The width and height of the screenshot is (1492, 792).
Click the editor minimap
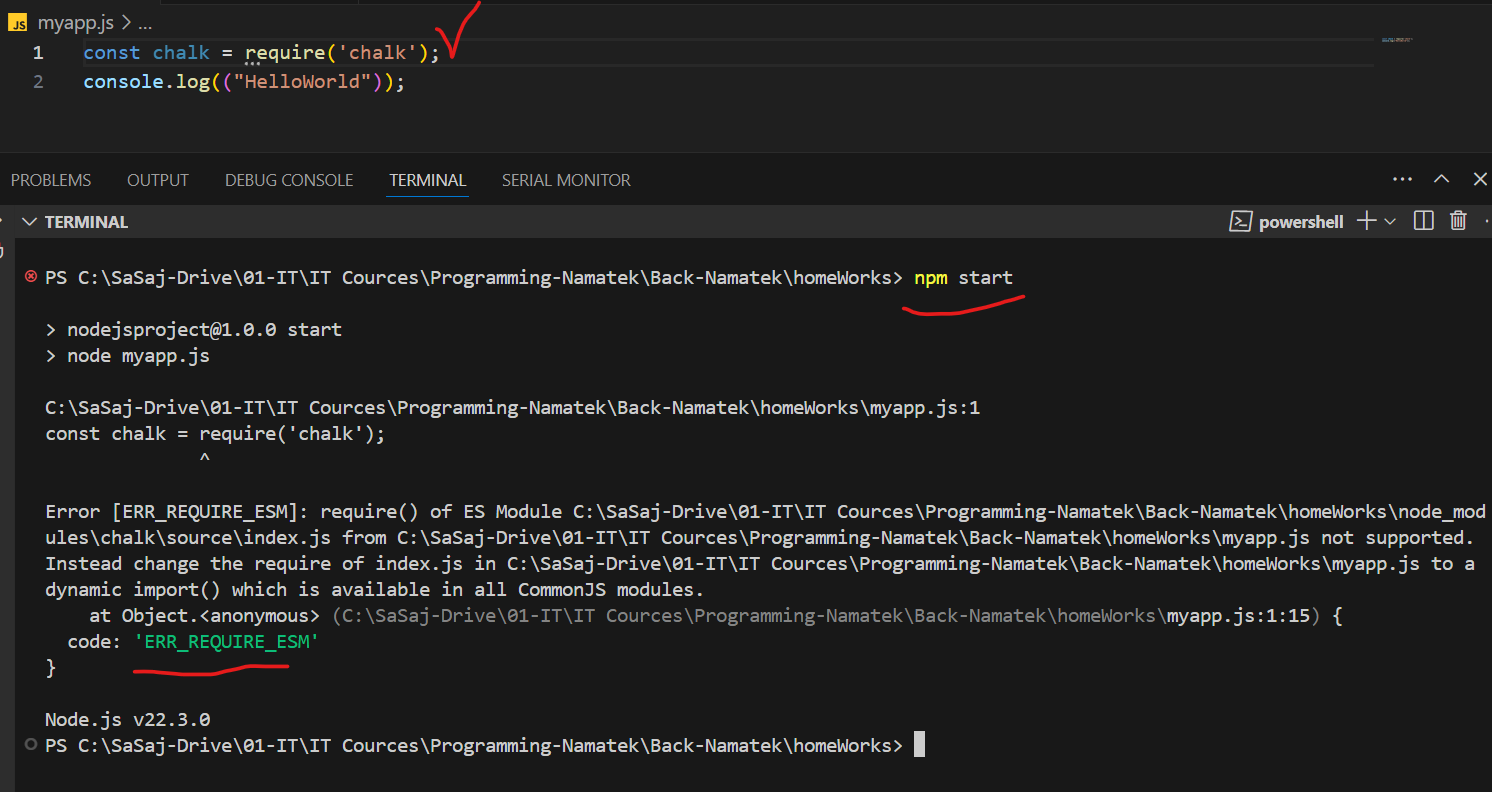1397,40
